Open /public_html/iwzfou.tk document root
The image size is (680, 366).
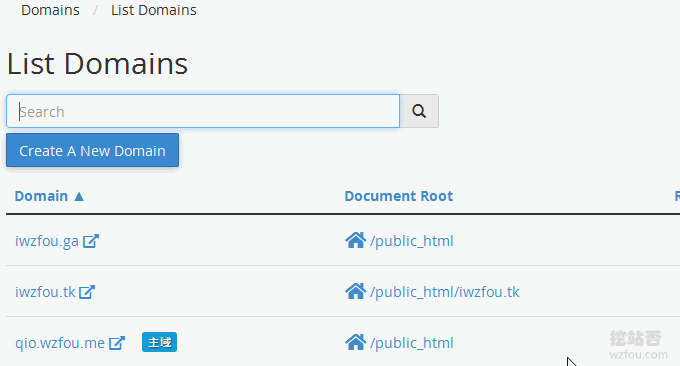coord(445,292)
